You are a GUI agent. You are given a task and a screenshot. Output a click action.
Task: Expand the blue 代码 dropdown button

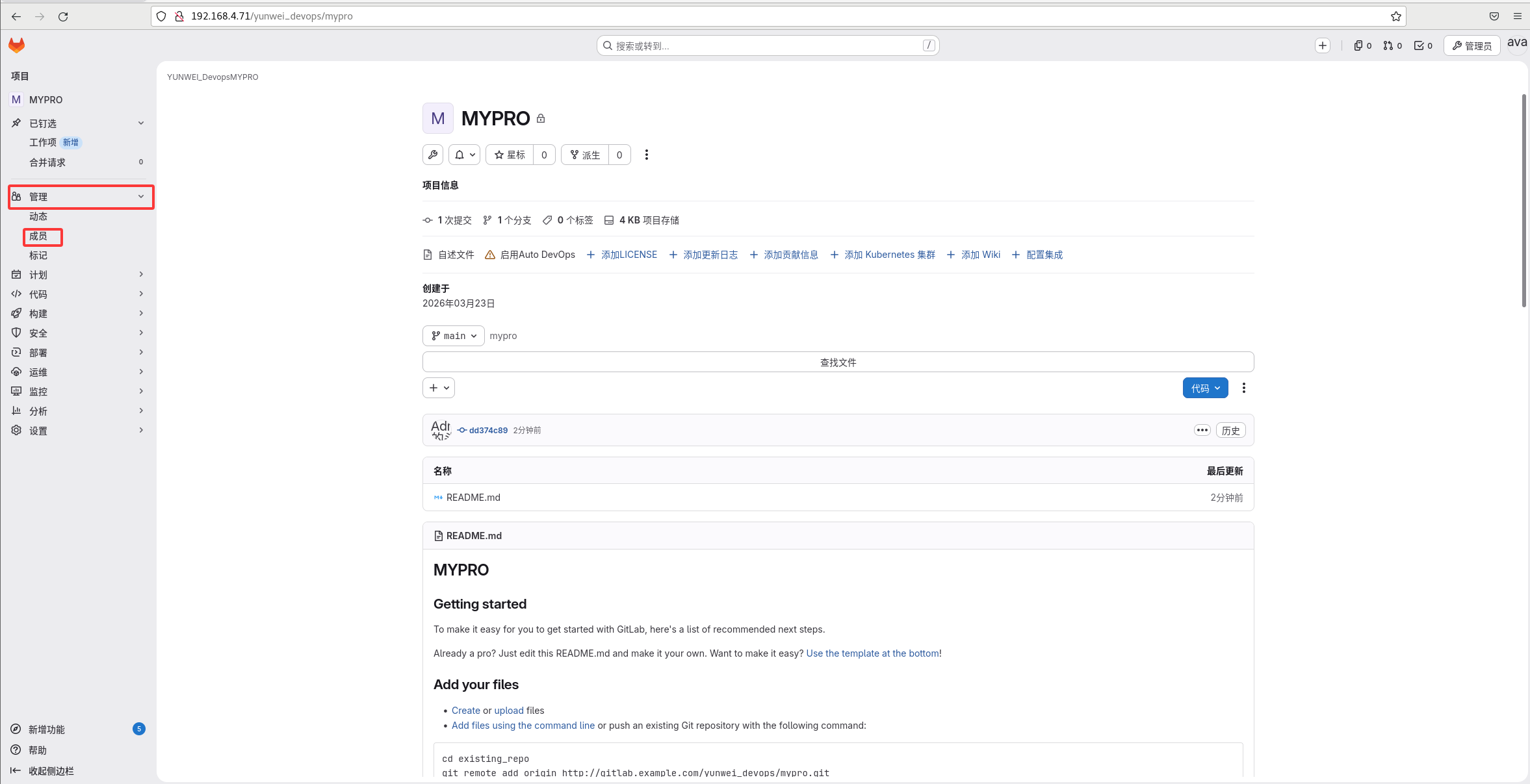click(1205, 388)
